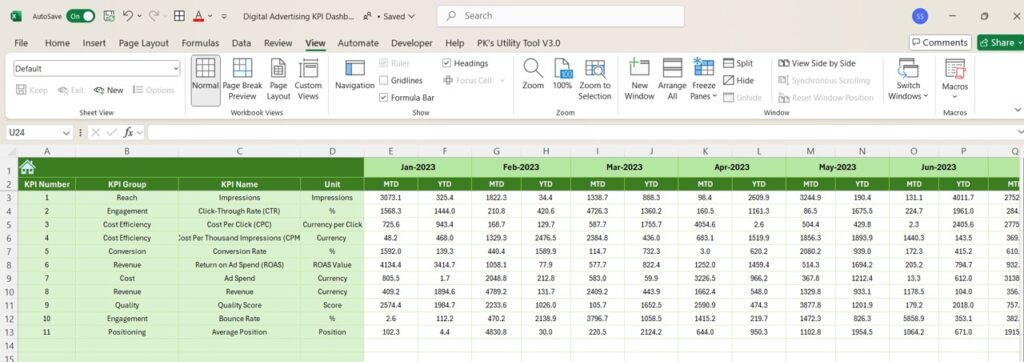This screenshot has height=362, width=1024.
Task: Select the 'KPI Group' header cell
Action: click(x=127, y=184)
